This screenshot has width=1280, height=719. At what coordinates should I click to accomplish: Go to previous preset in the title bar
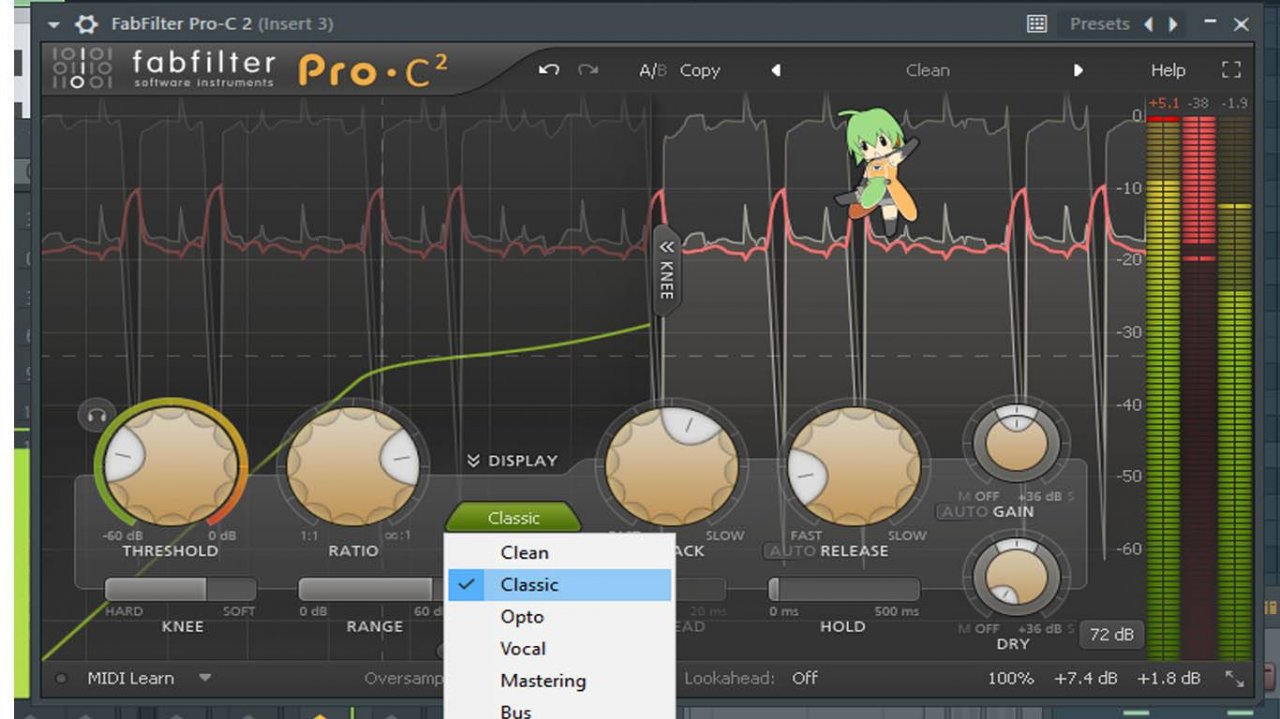click(x=1148, y=24)
